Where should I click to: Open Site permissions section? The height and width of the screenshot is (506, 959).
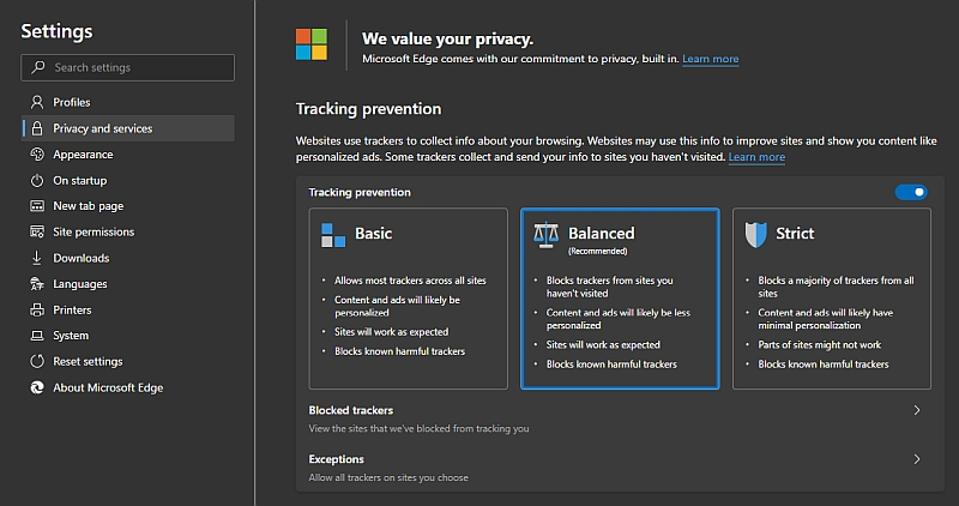(128, 232)
